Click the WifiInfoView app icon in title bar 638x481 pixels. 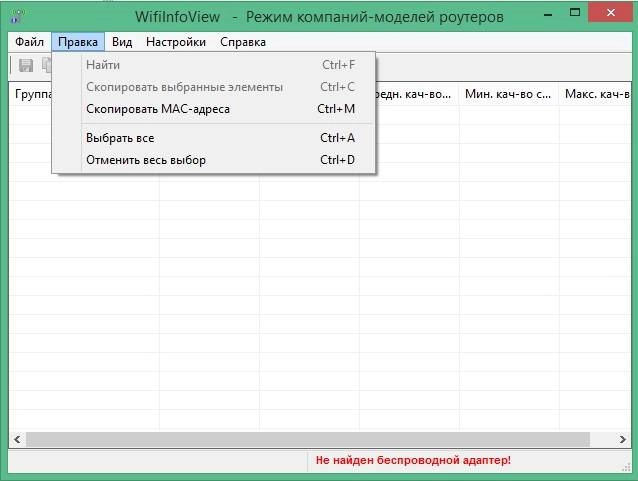point(17,16)
